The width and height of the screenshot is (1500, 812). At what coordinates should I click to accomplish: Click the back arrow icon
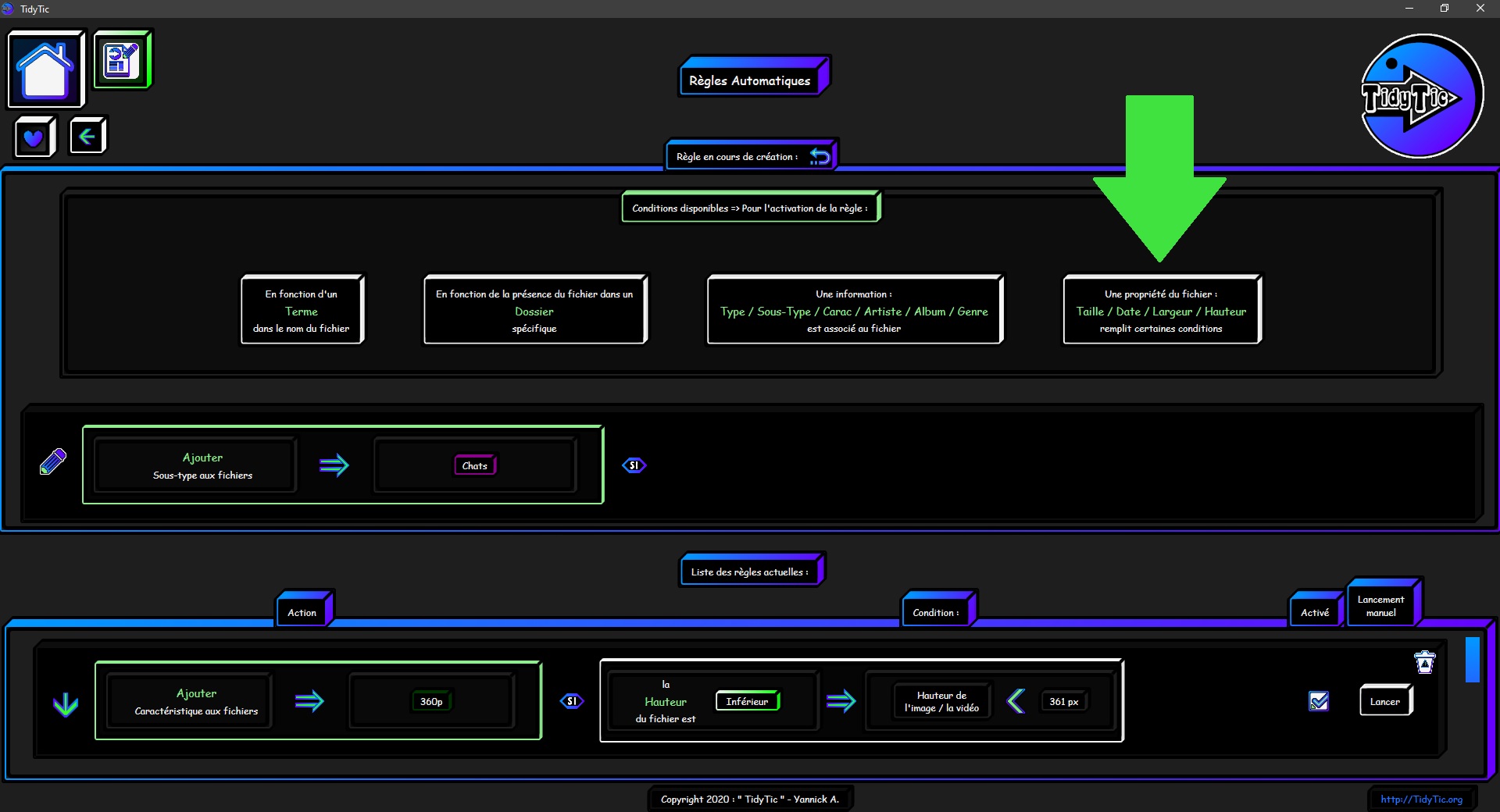click(87, 137)
